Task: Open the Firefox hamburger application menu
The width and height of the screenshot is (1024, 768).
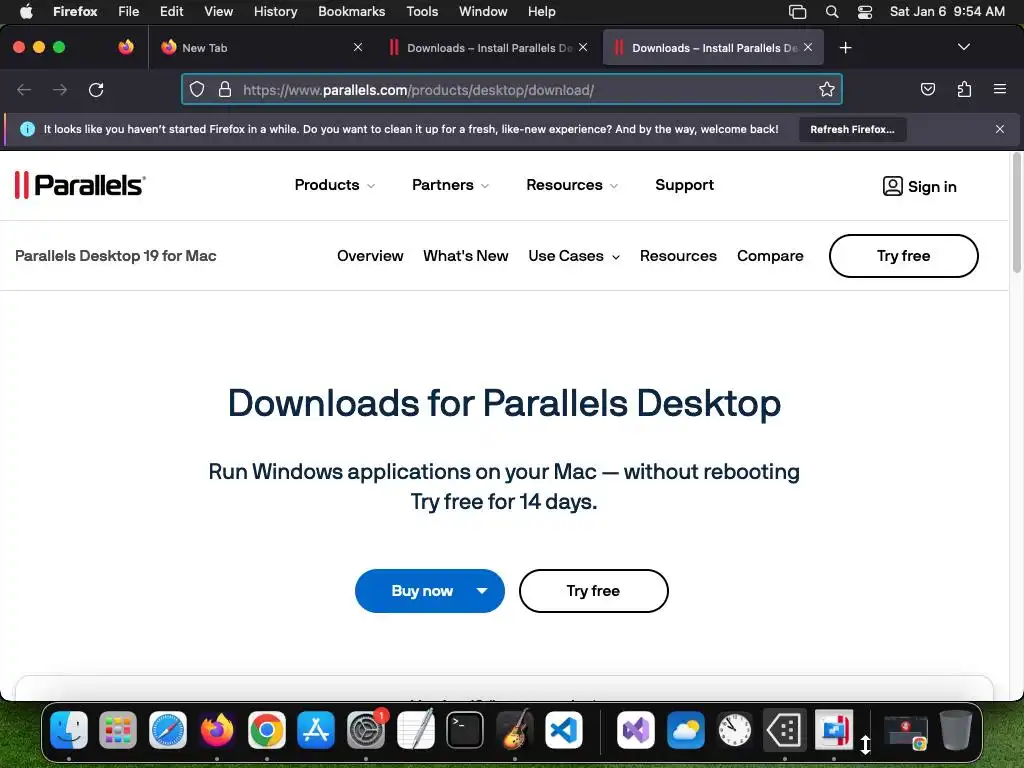Action: tap(1000, 89)
